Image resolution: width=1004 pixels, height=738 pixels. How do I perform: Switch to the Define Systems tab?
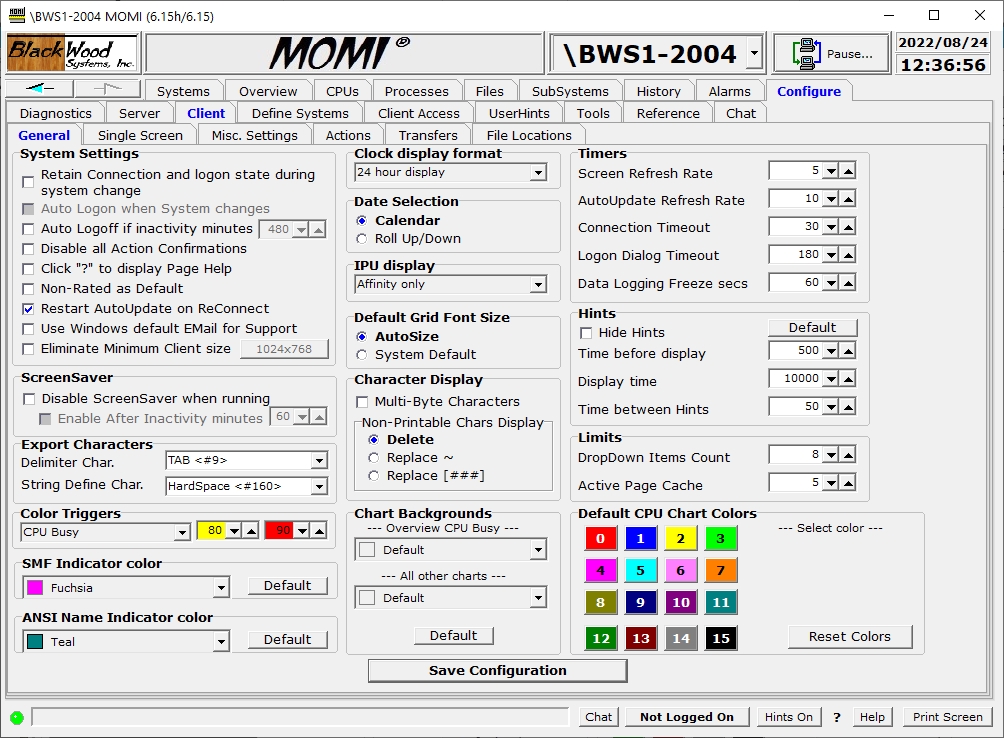click(x=300, y=113)
